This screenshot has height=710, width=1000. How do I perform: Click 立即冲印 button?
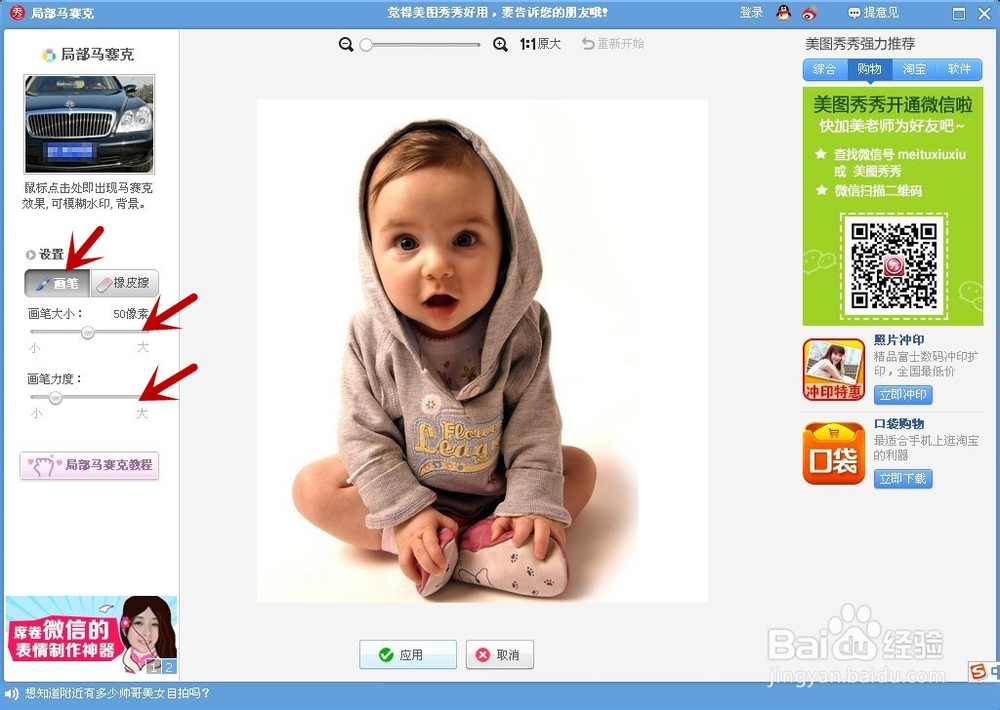coord(902,395)
